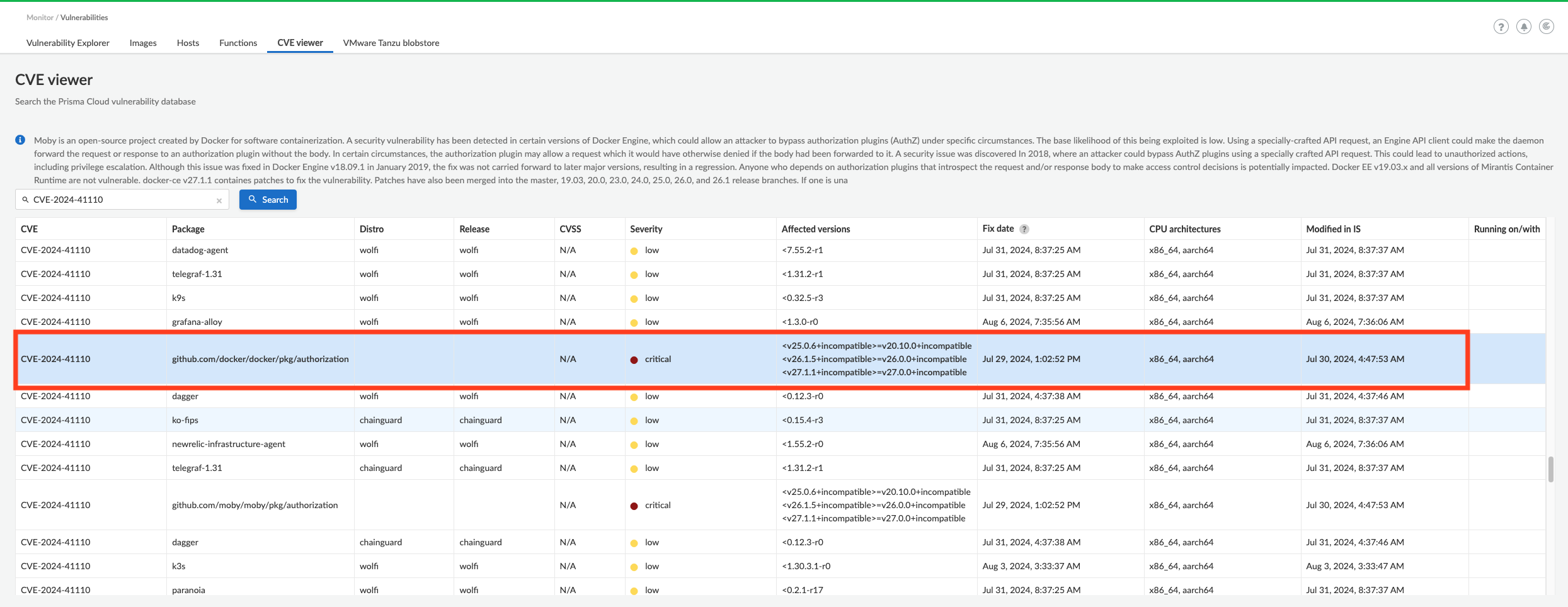
Task: Click the question-mark icon next to Fix date
Action: pyautogui.click(x=1024, y=229)
